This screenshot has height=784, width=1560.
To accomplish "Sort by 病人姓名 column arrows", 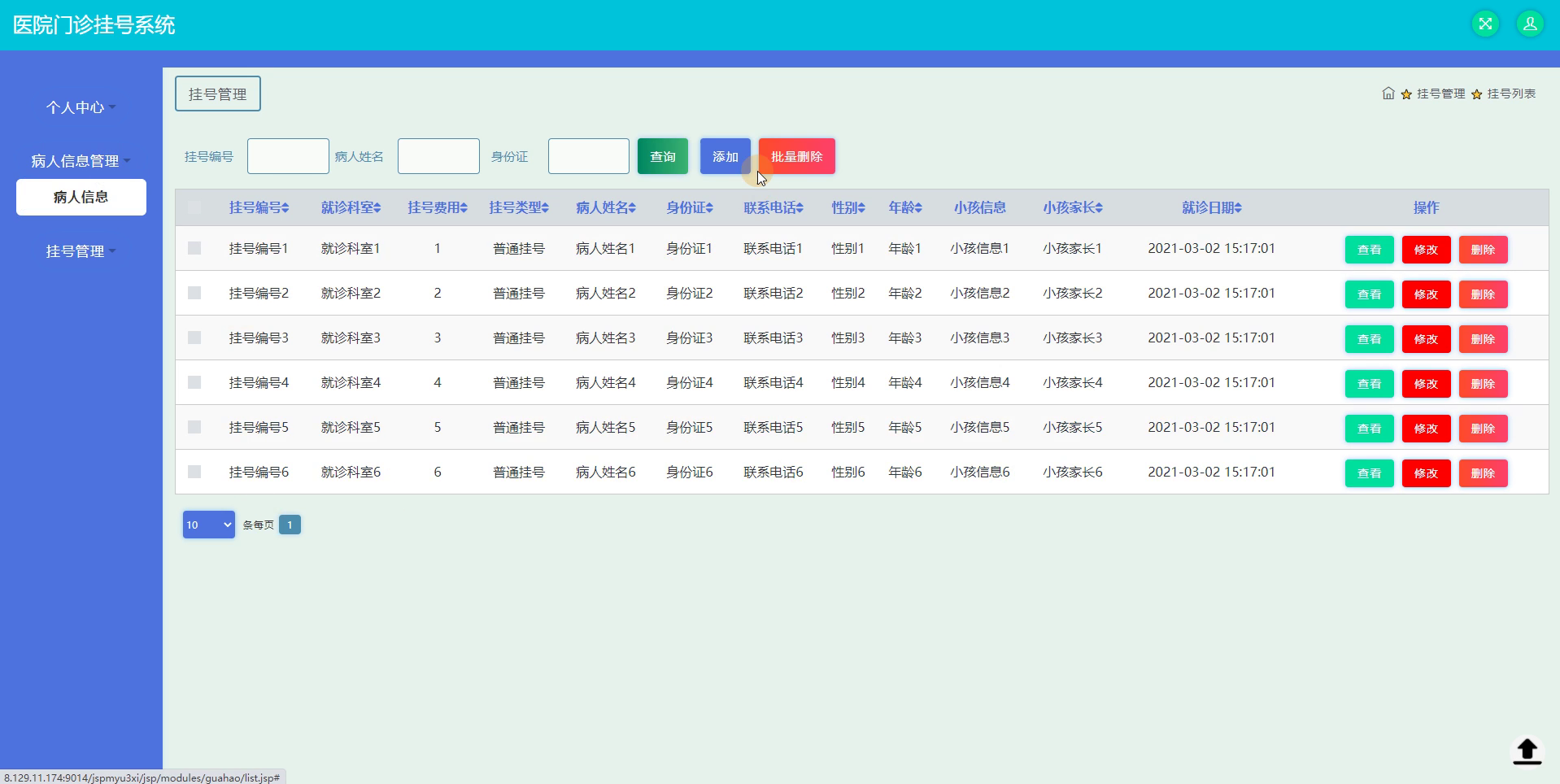I will (632, 208).
